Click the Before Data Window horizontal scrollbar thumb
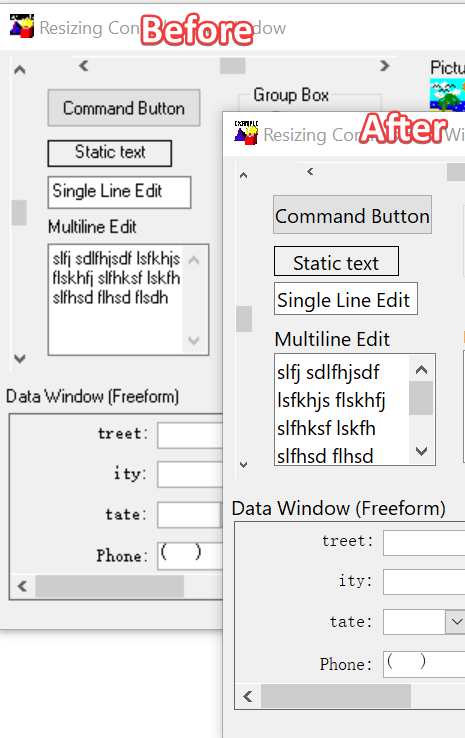465x738 pixels. pyautogui.click(x=110, y=586)
